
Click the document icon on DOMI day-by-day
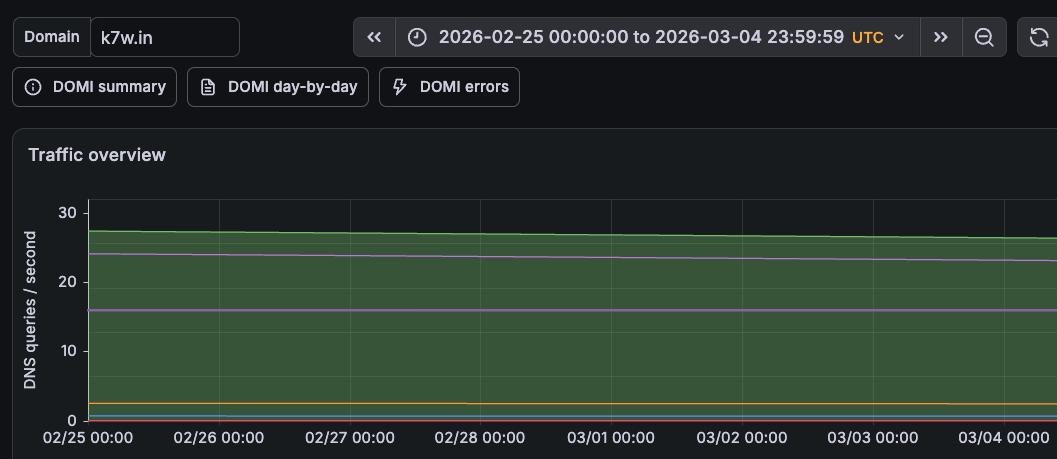click(x=208, y=87)
